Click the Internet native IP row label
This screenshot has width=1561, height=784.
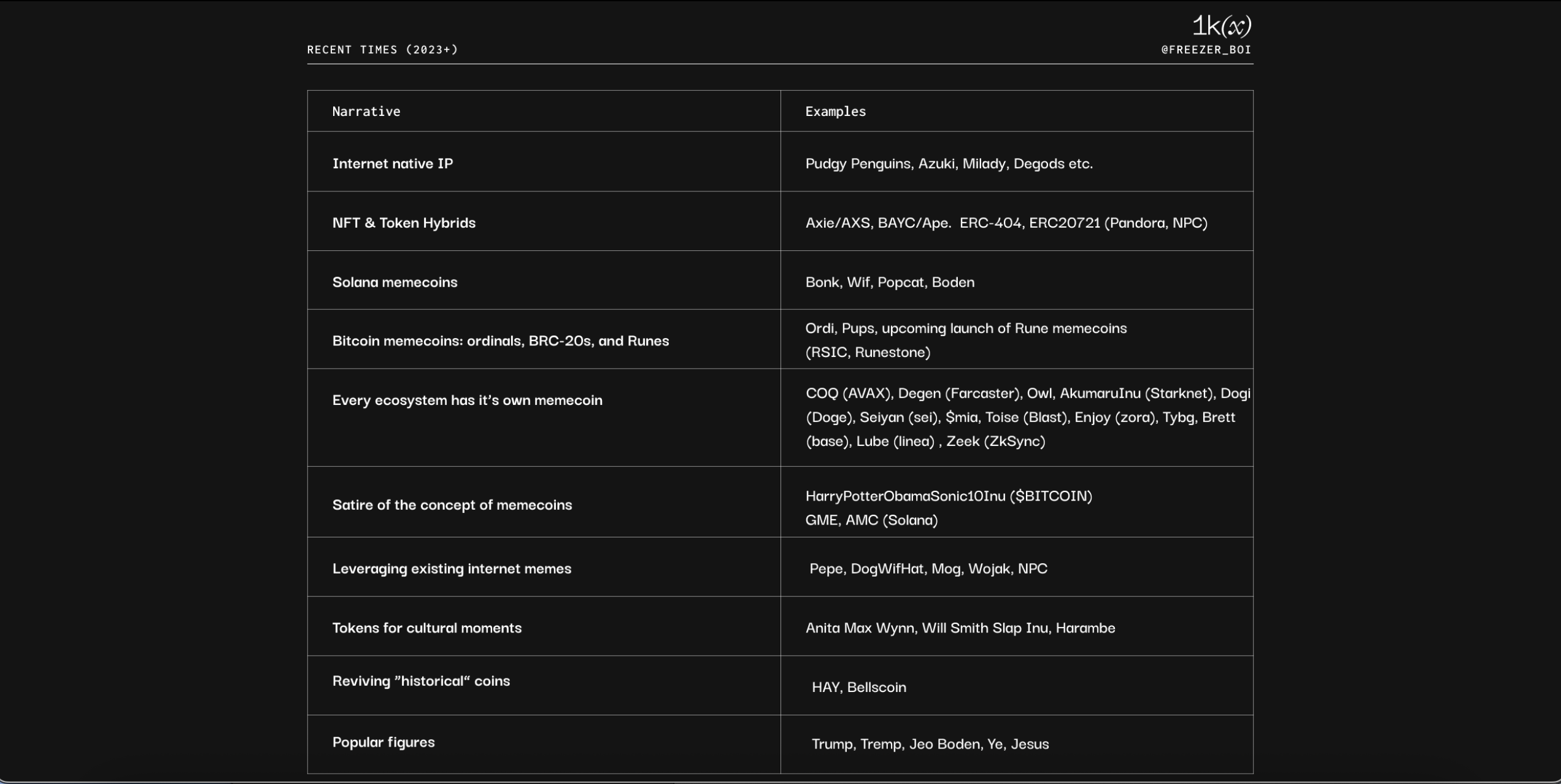(393, 163)
